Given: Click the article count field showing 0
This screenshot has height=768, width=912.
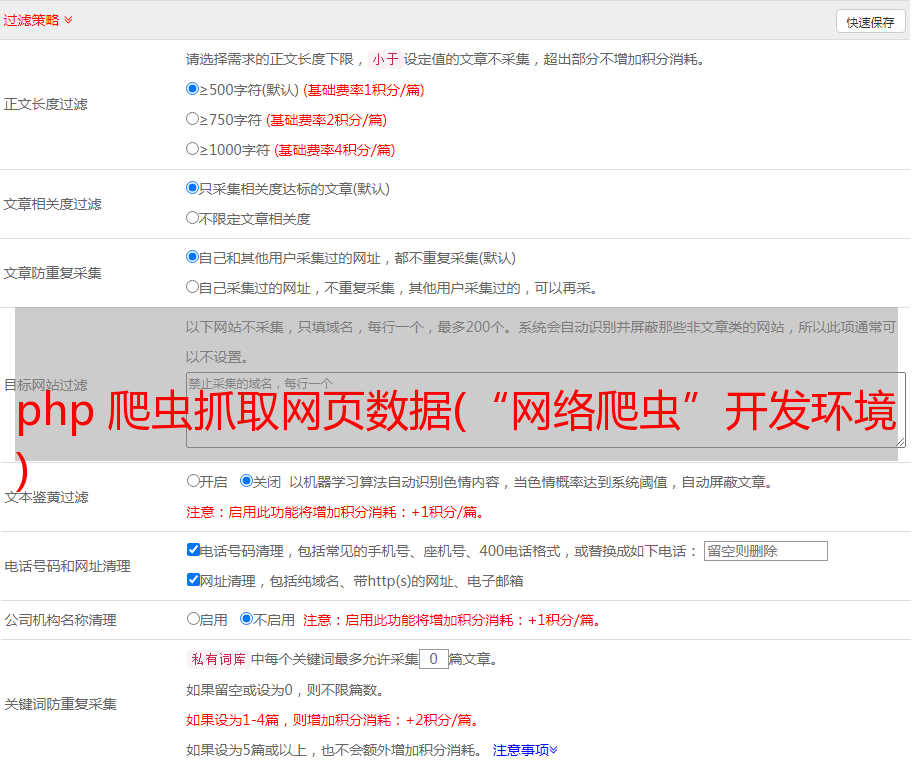Looking at the screenshot, I should 434,659.
